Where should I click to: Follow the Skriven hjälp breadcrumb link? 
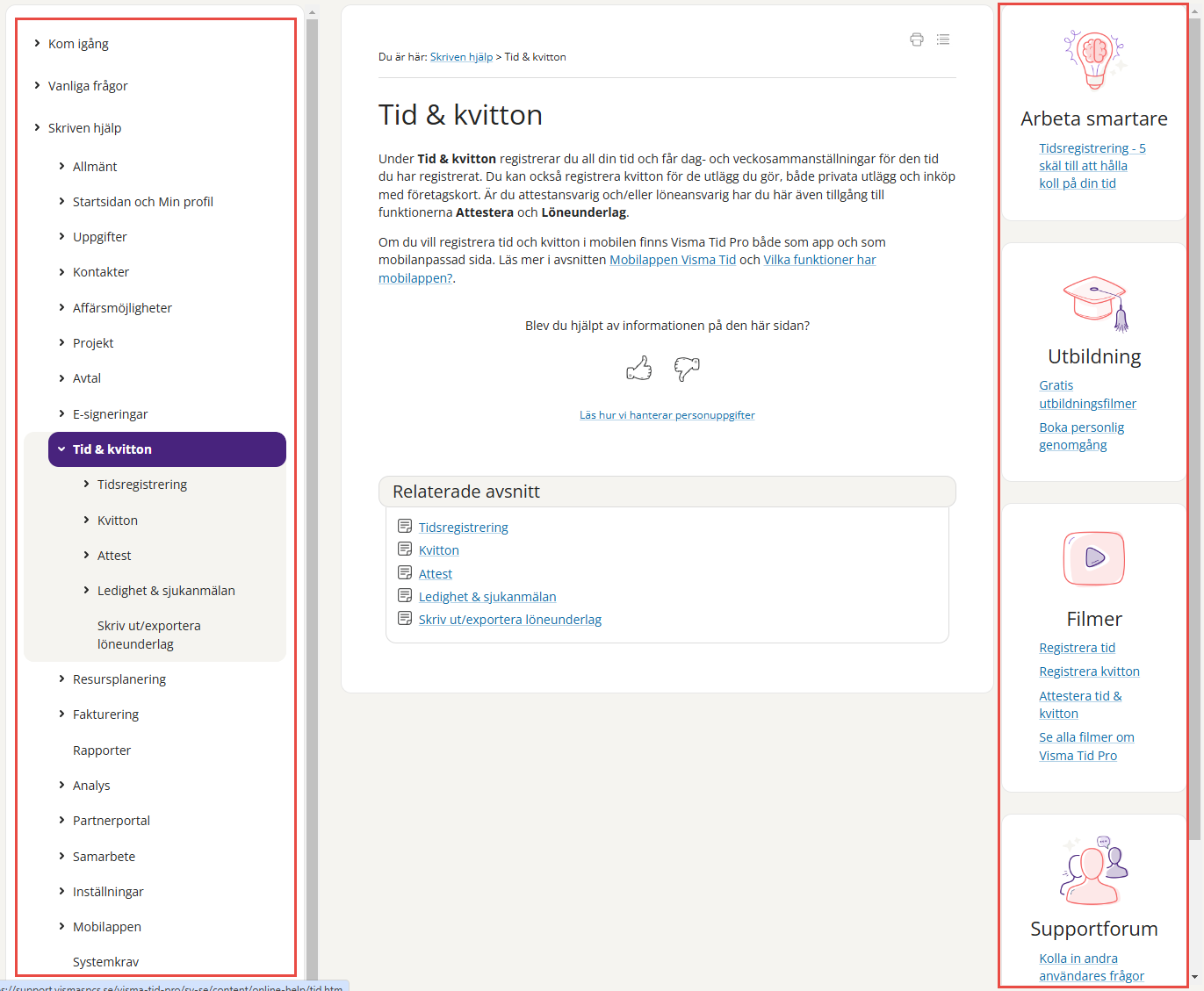click(x=461, y=57)
